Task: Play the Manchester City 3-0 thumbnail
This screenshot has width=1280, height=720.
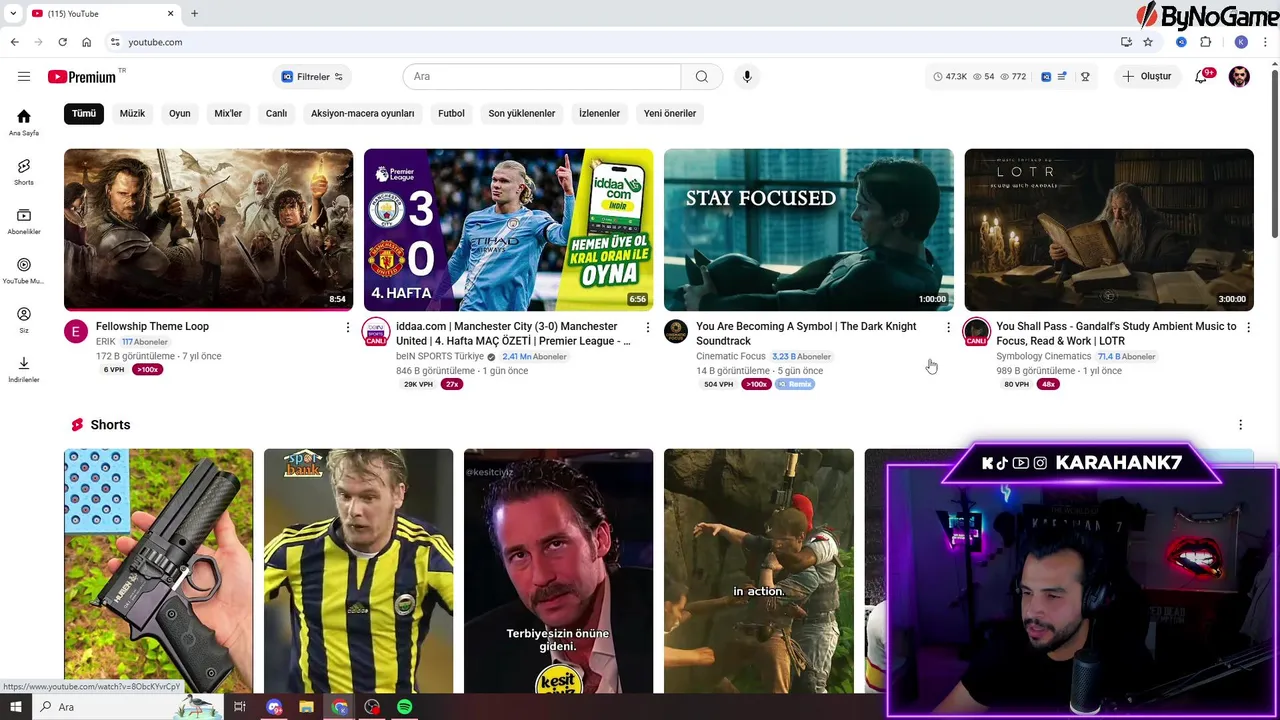Action: [x=508, y=230]
